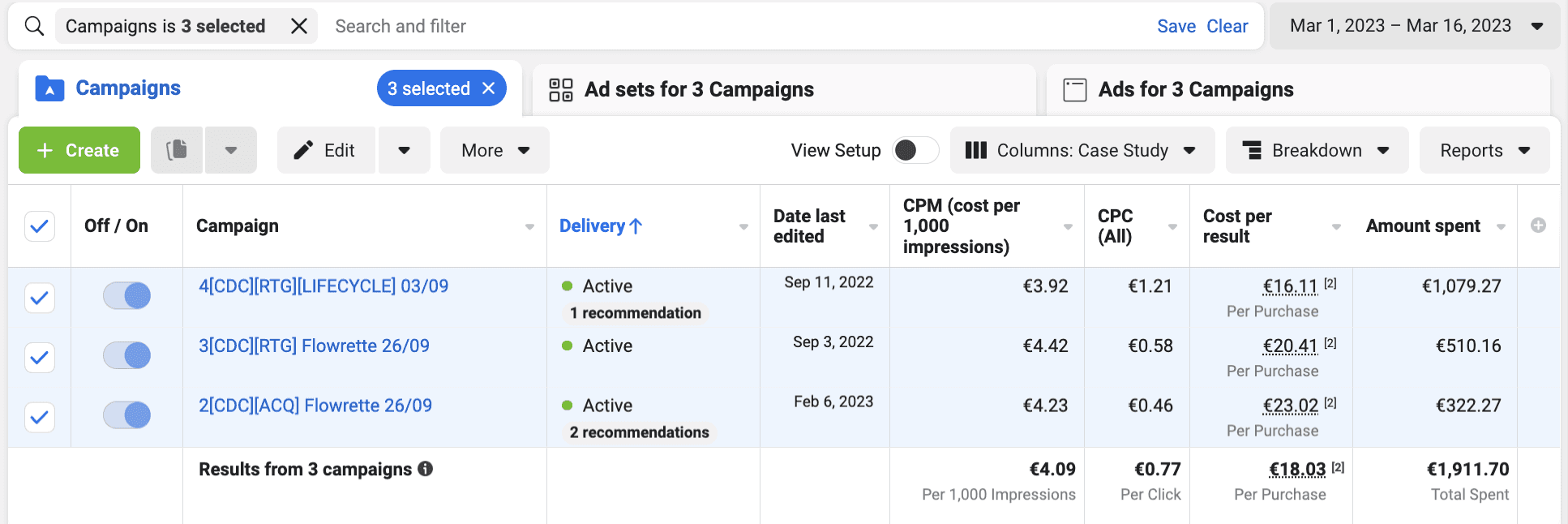Click the Search and filter field
1568x524 pixels.
tap(730, 26)
